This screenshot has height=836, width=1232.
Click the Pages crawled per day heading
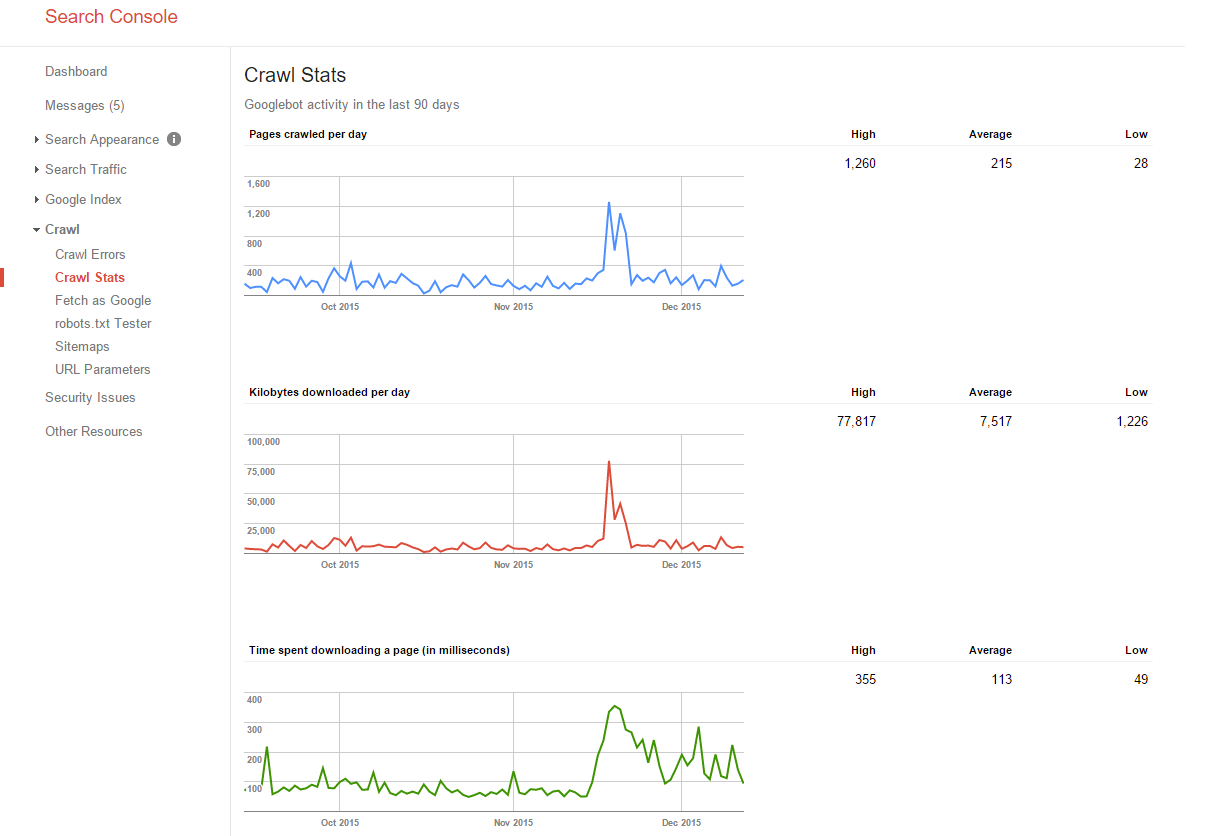click(308, 135)
